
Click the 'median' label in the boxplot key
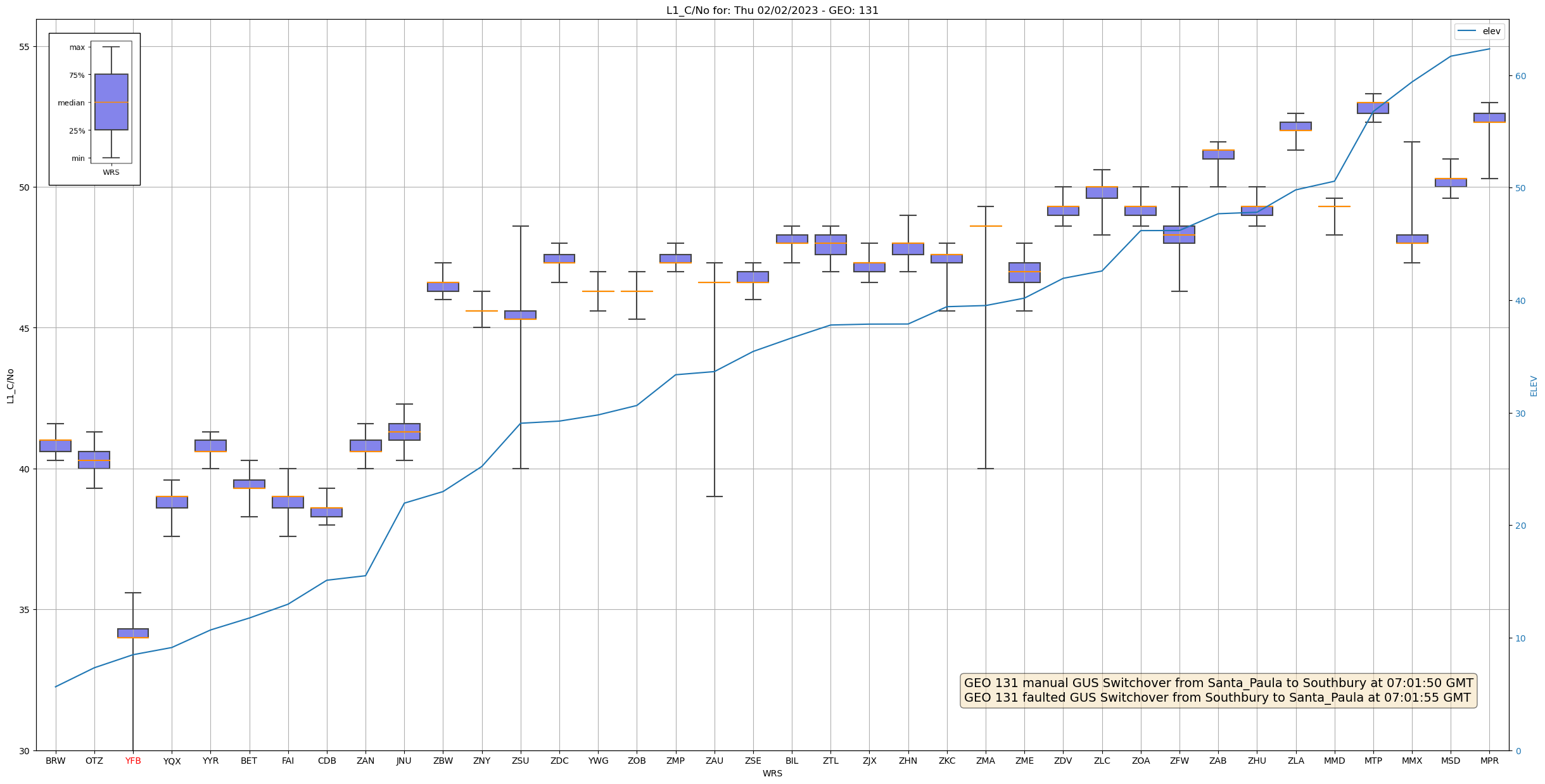coord(71,103)
